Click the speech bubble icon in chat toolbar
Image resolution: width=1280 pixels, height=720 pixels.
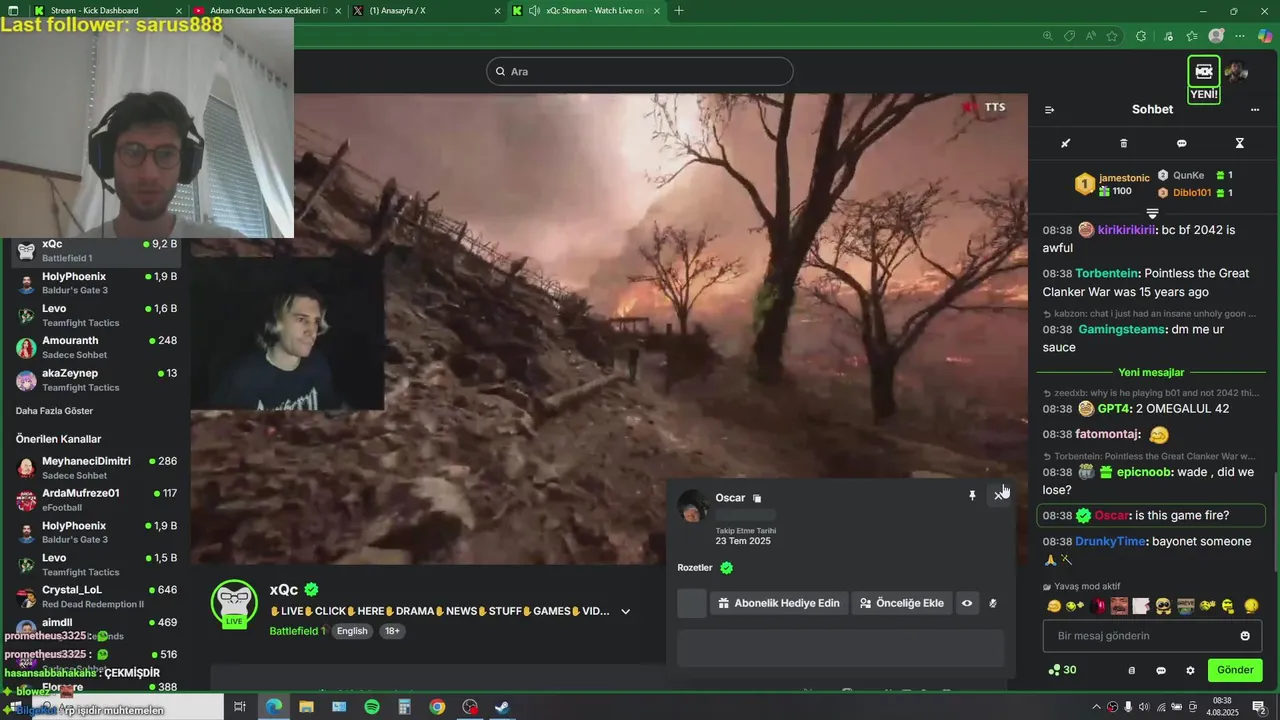point(1181,143)
